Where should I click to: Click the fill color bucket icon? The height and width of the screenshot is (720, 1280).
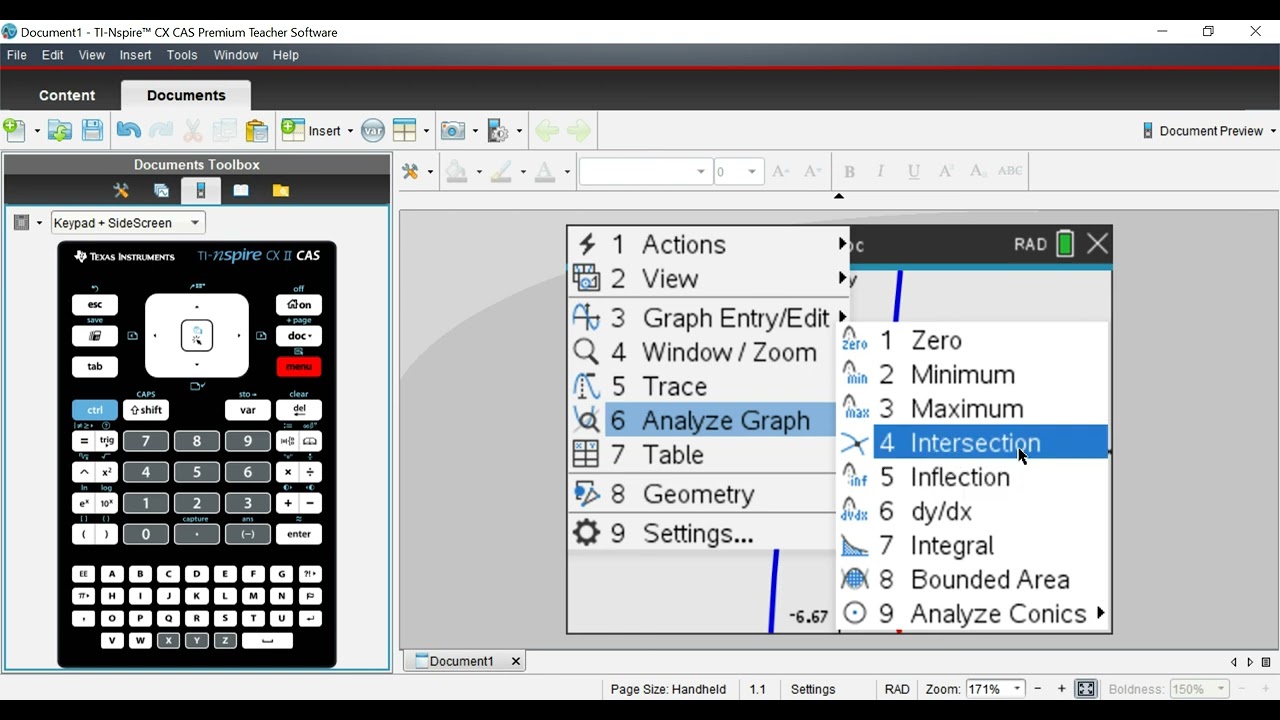click(457, 171)
